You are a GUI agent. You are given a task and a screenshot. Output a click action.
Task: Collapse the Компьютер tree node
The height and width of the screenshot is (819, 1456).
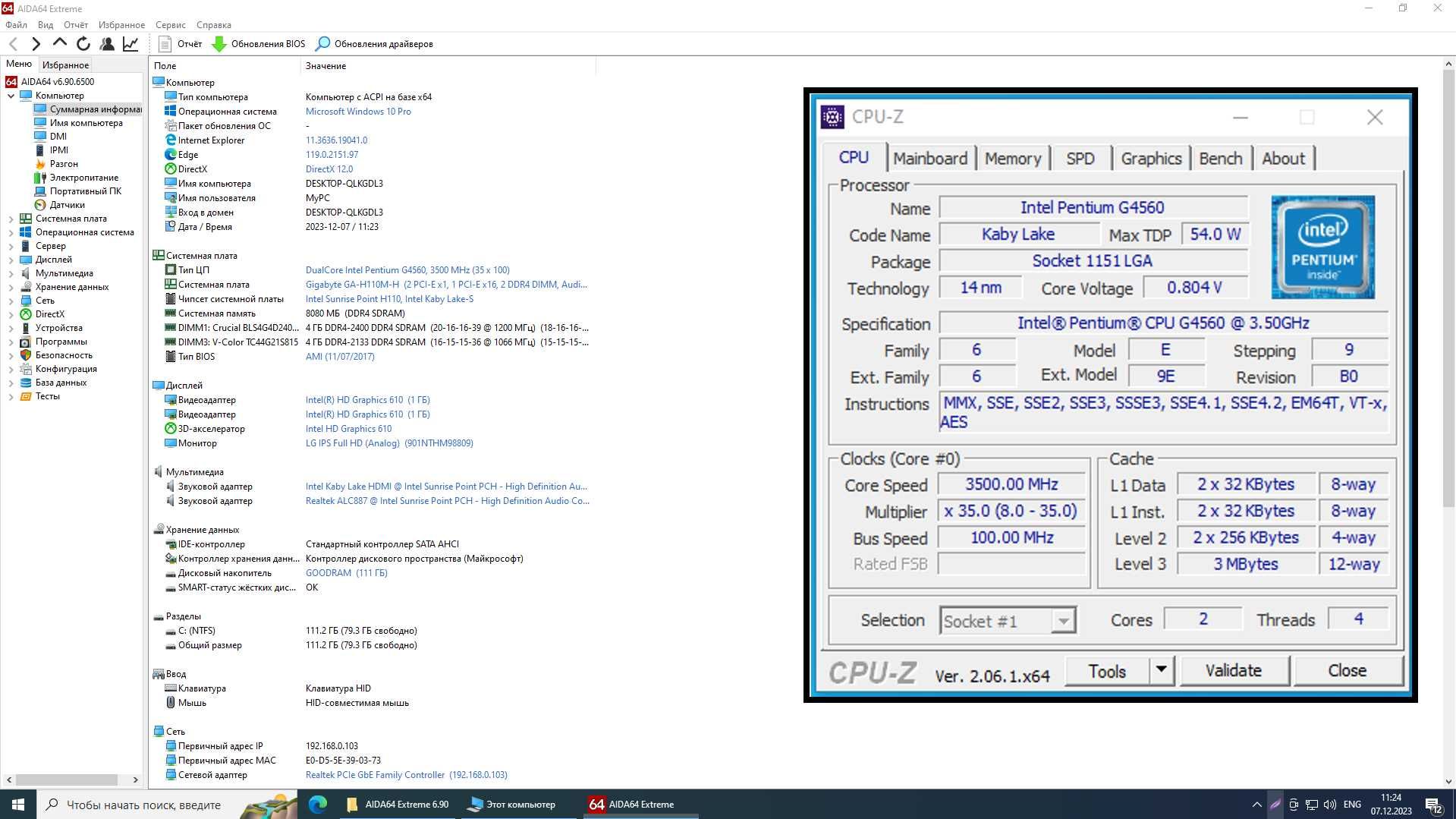[x=11, y=96]
